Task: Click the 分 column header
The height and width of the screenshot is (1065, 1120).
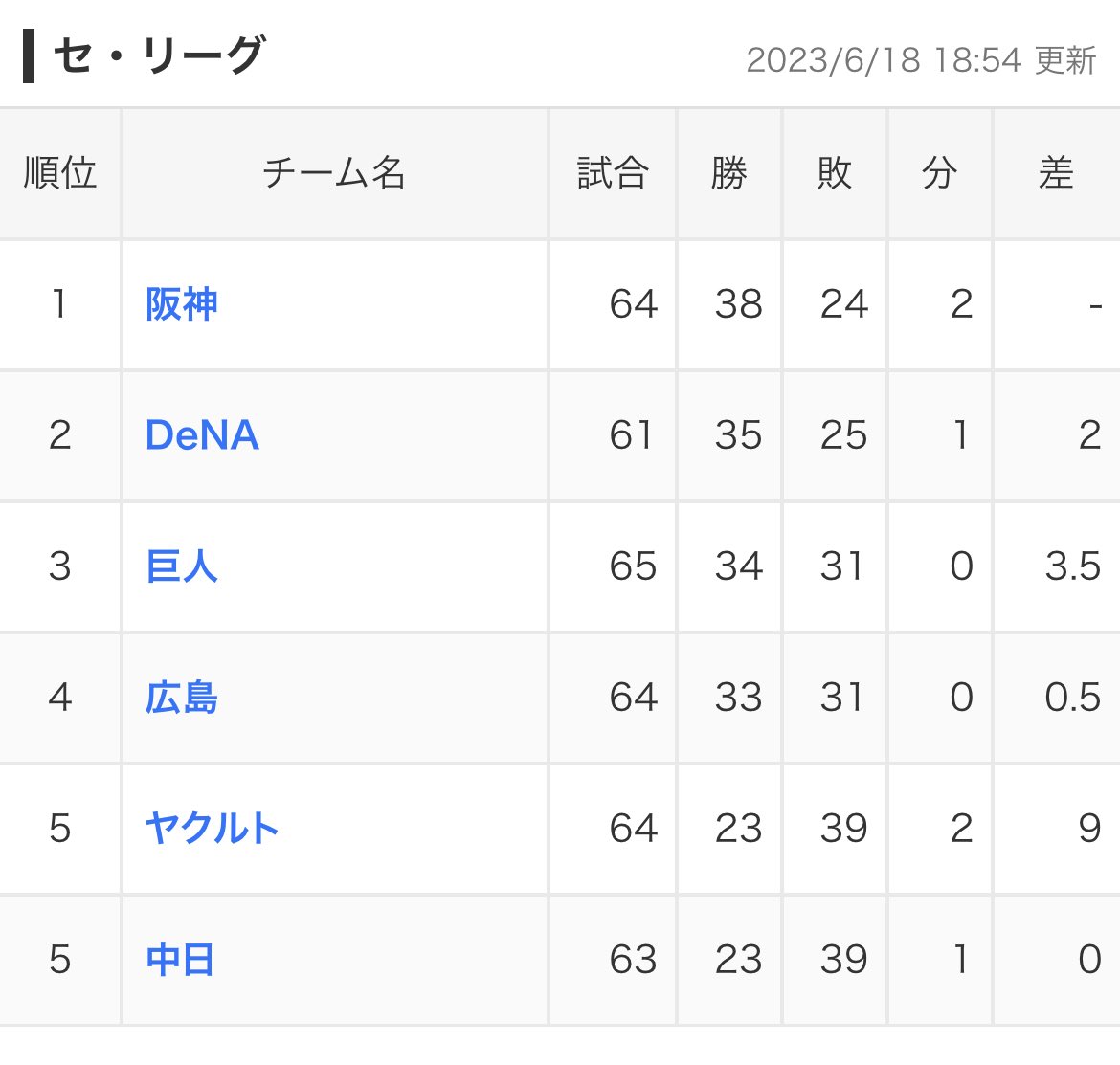Action: click(x=939, y=173)
